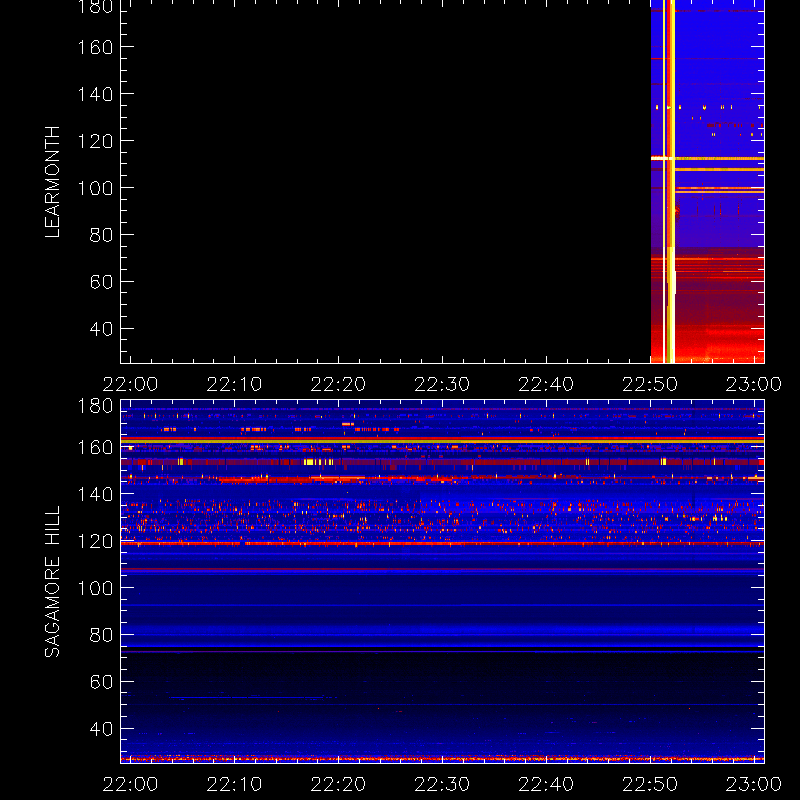Image resolution: width=800 pixels, height=800 pixels.
Task: Click the 23:00 time label under Sagamore Hill plot
Action: pos(754,784)
